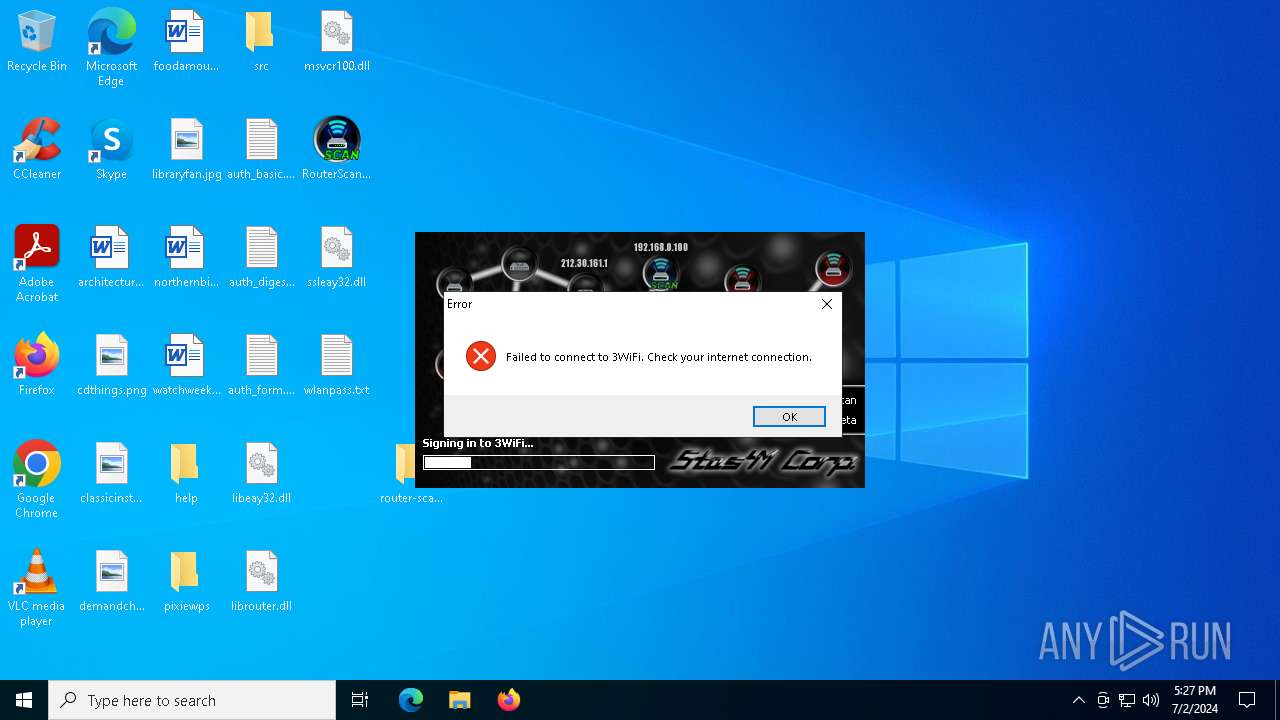Select the auth_basic text file
The height and width of the screenshot is (720, 1280).
click(261, 149)
